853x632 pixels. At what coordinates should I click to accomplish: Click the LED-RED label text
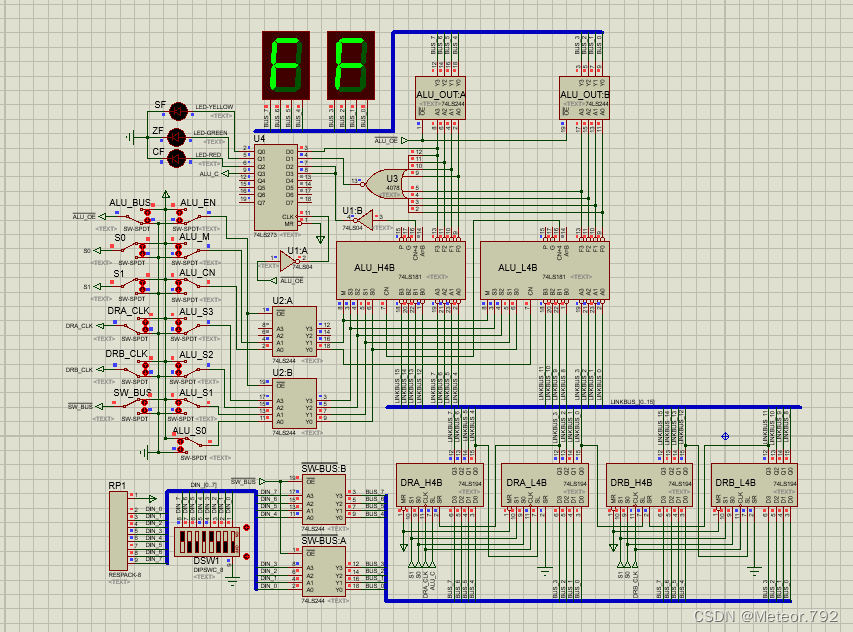click(208, 155)
